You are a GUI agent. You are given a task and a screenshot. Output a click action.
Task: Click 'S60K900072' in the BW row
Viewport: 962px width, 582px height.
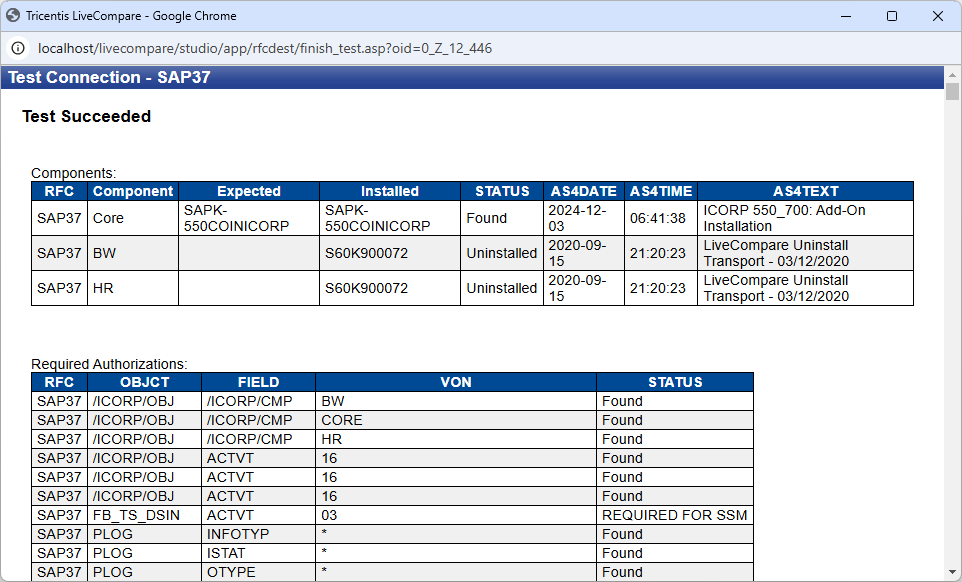pyautogui.click(x=390, y=253)
